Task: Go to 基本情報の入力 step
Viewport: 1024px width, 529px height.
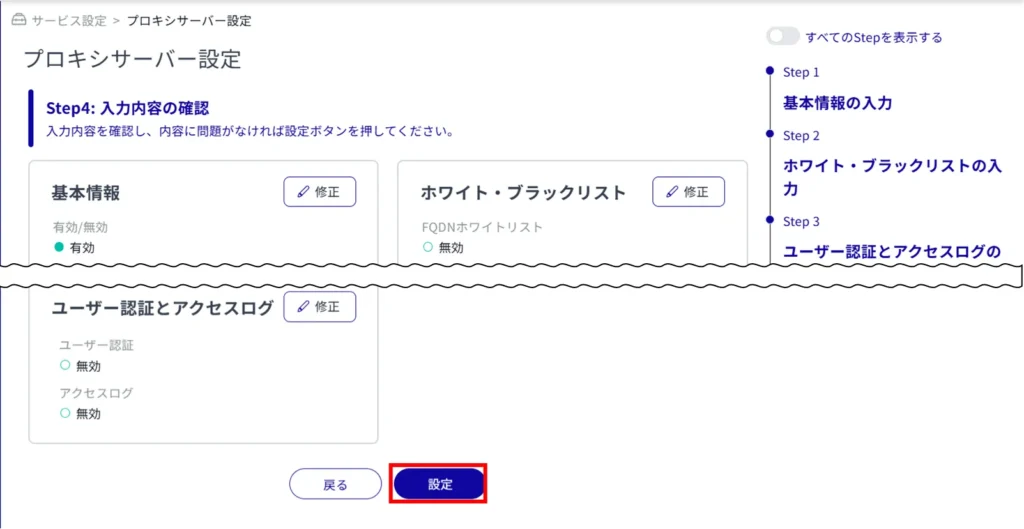Action: pyautogui.click(x=837, y=103)
